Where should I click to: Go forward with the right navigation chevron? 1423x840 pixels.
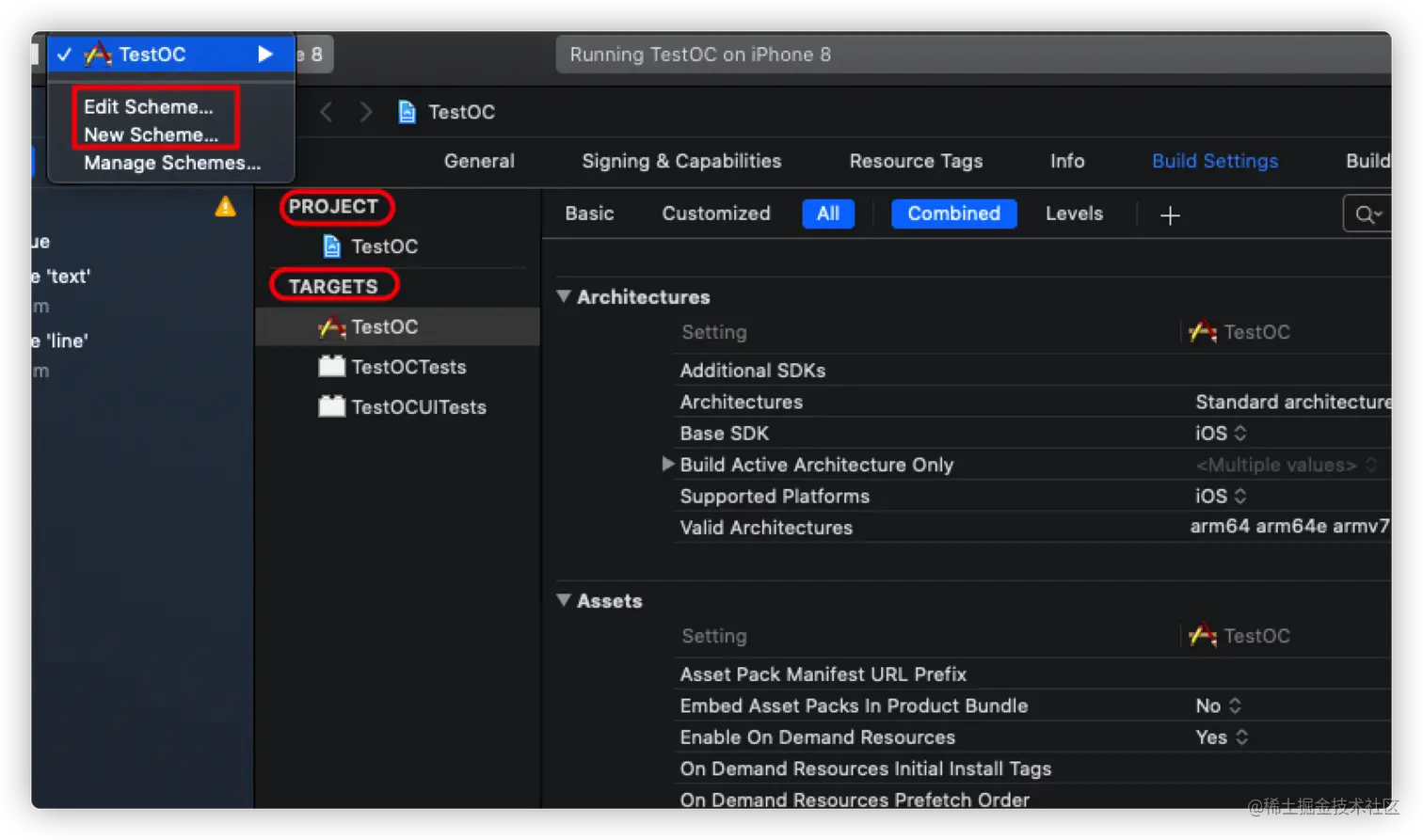coord(366,112)
